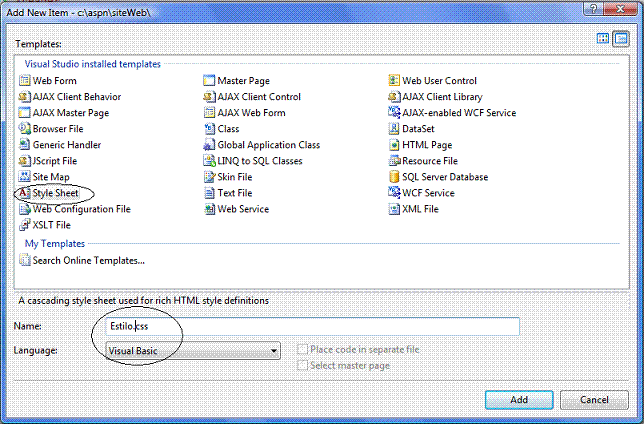Image resolution: width=644 pixels, height=424 pixels.
Task: Click the Style Sheet label text
Action: click(x=55, y=193)
